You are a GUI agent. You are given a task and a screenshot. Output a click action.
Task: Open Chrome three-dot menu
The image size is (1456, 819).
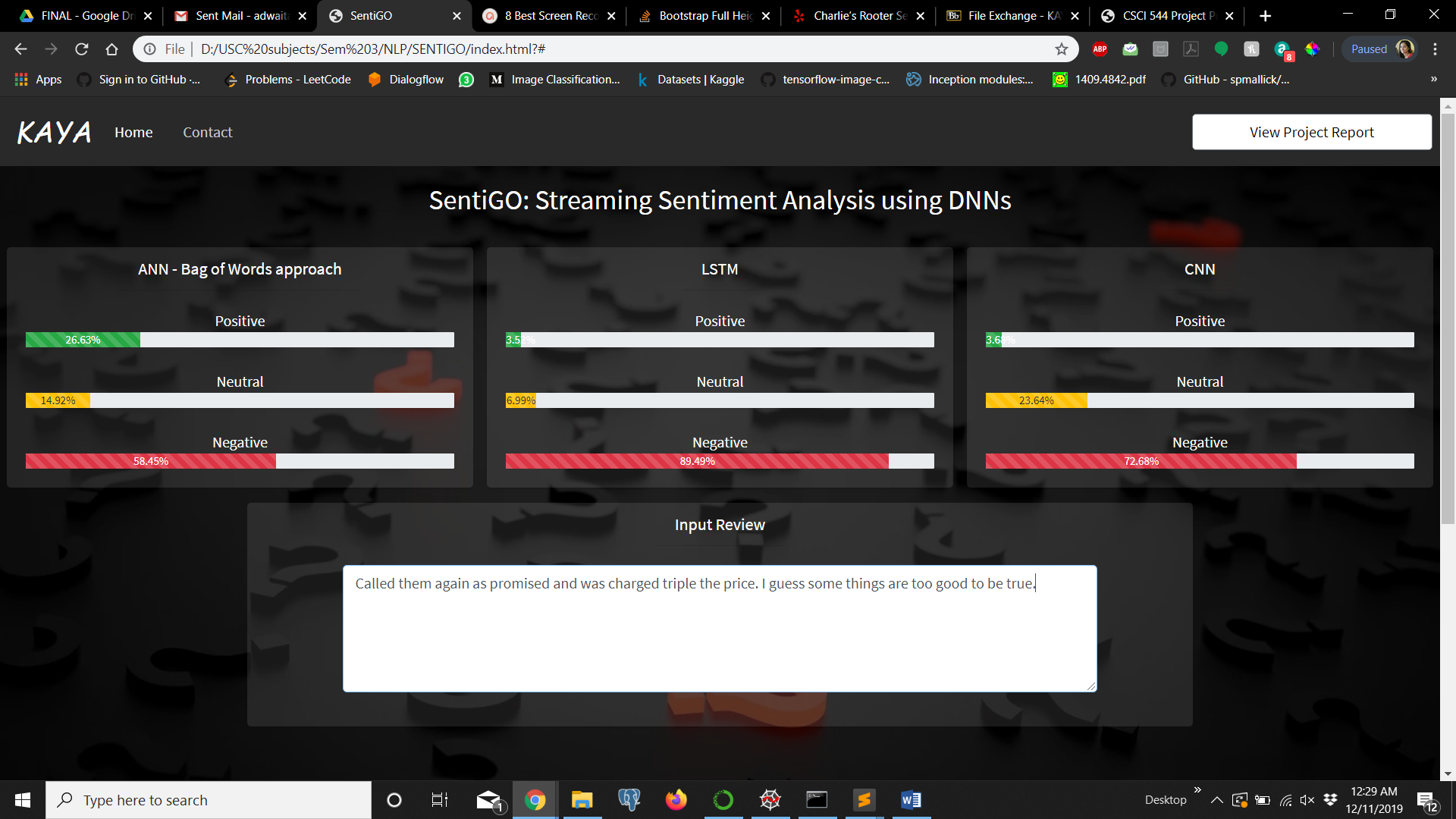tap(1435, 49)
